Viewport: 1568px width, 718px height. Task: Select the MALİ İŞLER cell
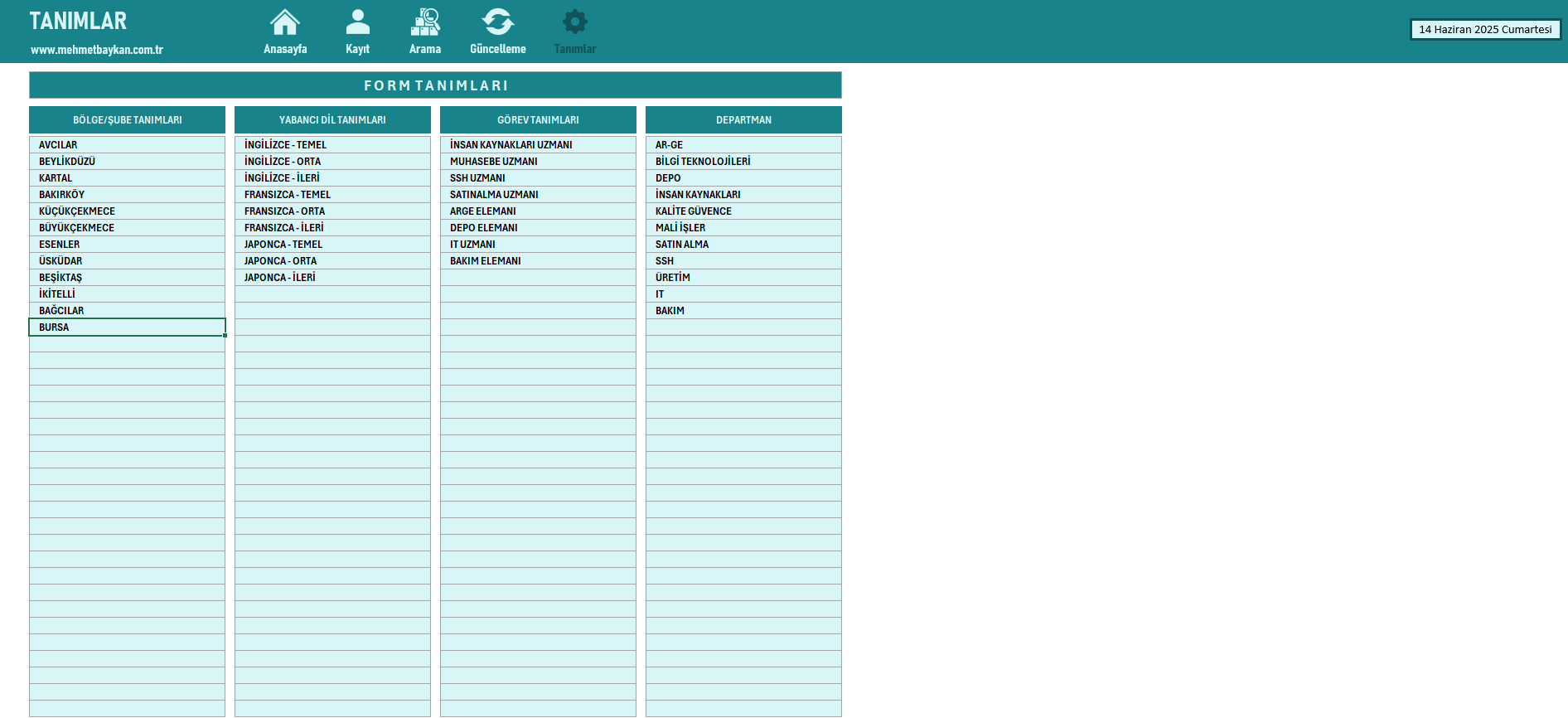[743, 228]
